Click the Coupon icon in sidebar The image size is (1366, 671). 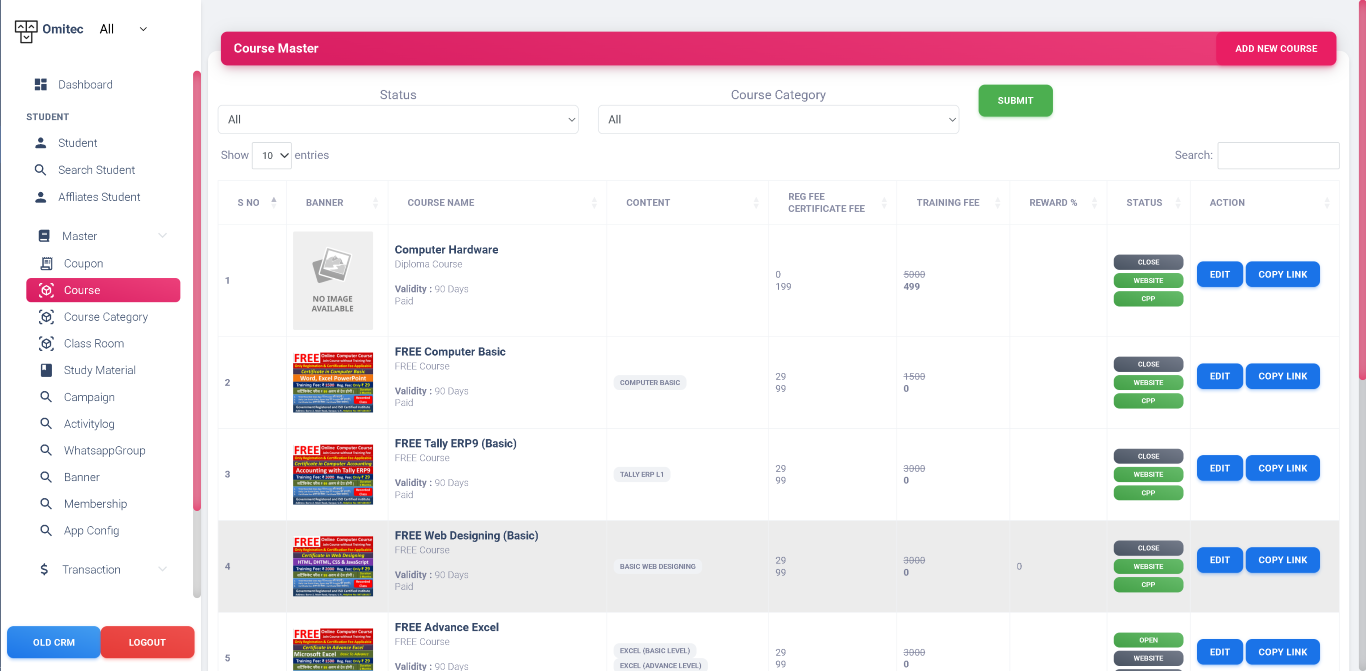46,264
